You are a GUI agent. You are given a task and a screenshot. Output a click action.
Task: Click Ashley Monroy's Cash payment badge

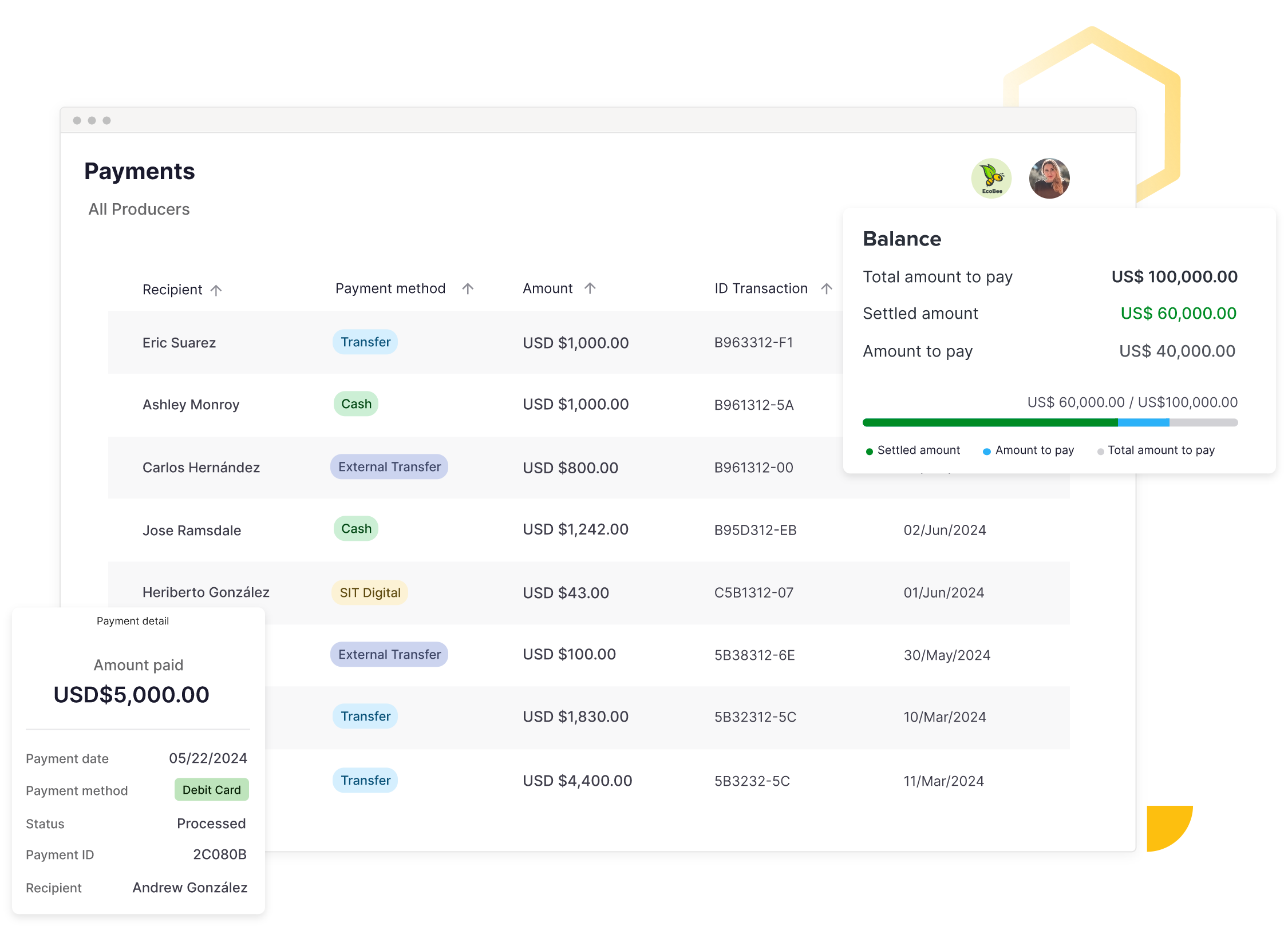[356, 404]
